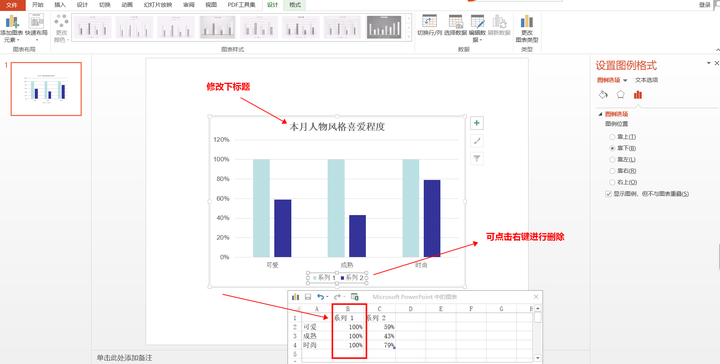
Task: Apply the dark background chart style thumbnail
Action: (384, 27)
